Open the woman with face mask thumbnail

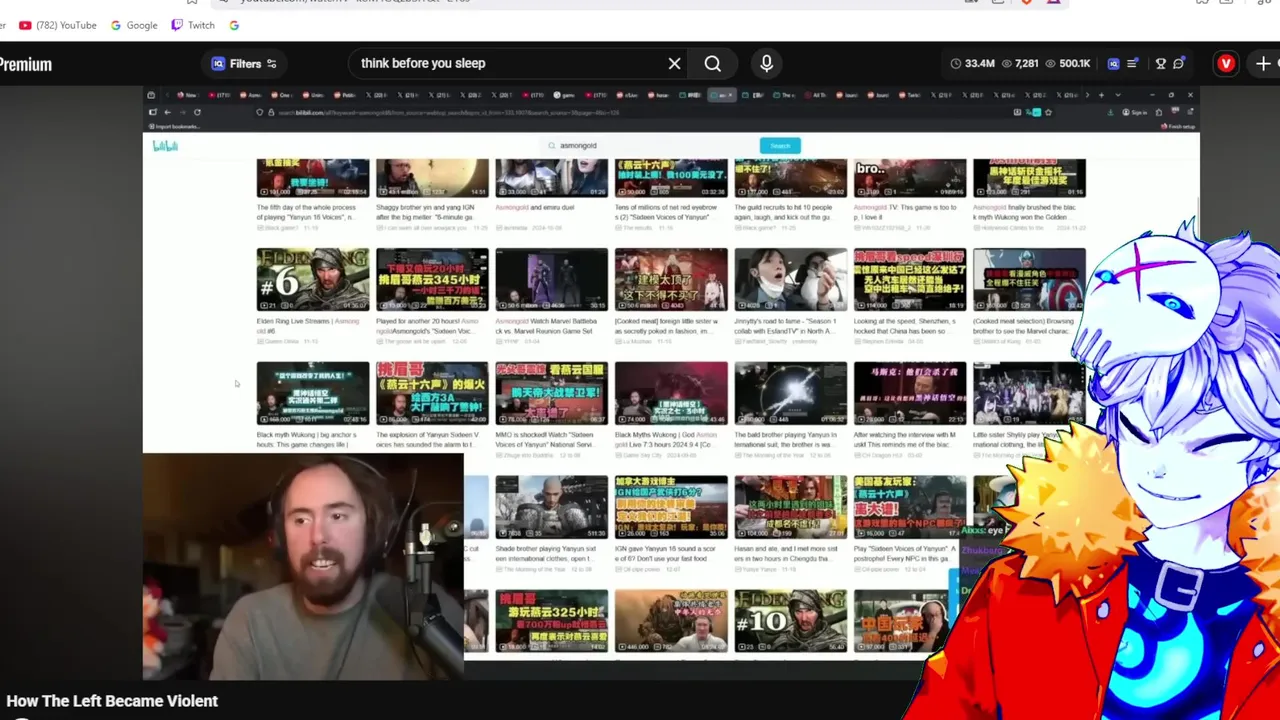(790, 280)
